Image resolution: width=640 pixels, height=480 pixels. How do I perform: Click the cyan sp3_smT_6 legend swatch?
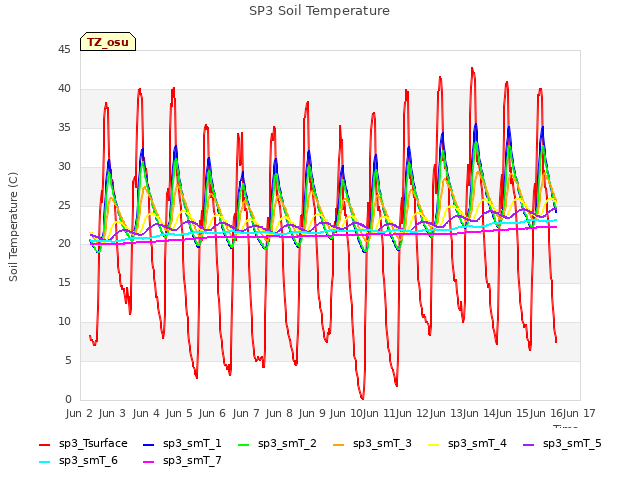(x=44, y=461)
